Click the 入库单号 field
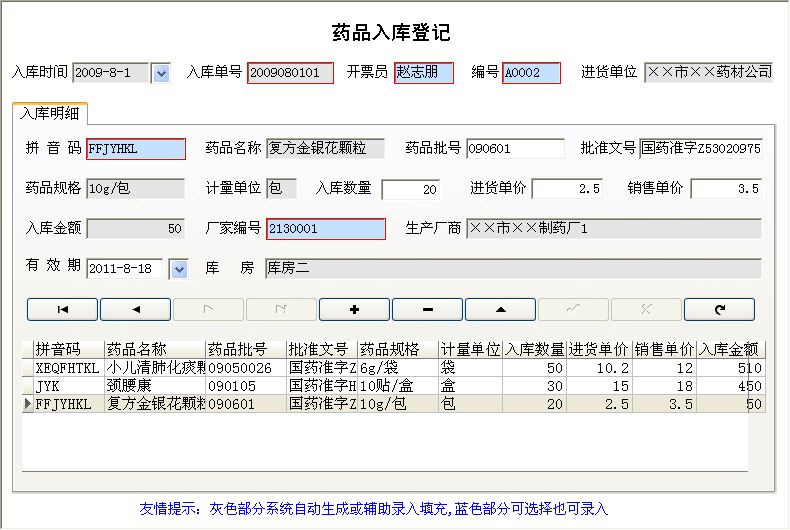Screen dimensions: 790x530 290,73
